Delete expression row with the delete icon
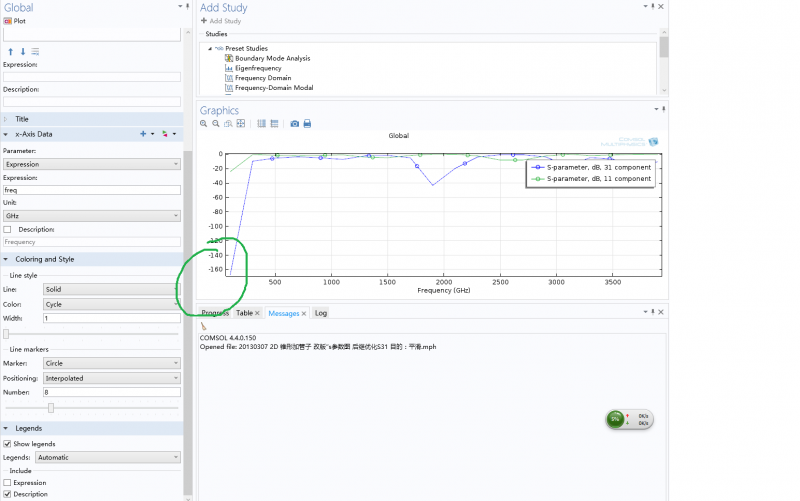 click(x=35, y=52)
